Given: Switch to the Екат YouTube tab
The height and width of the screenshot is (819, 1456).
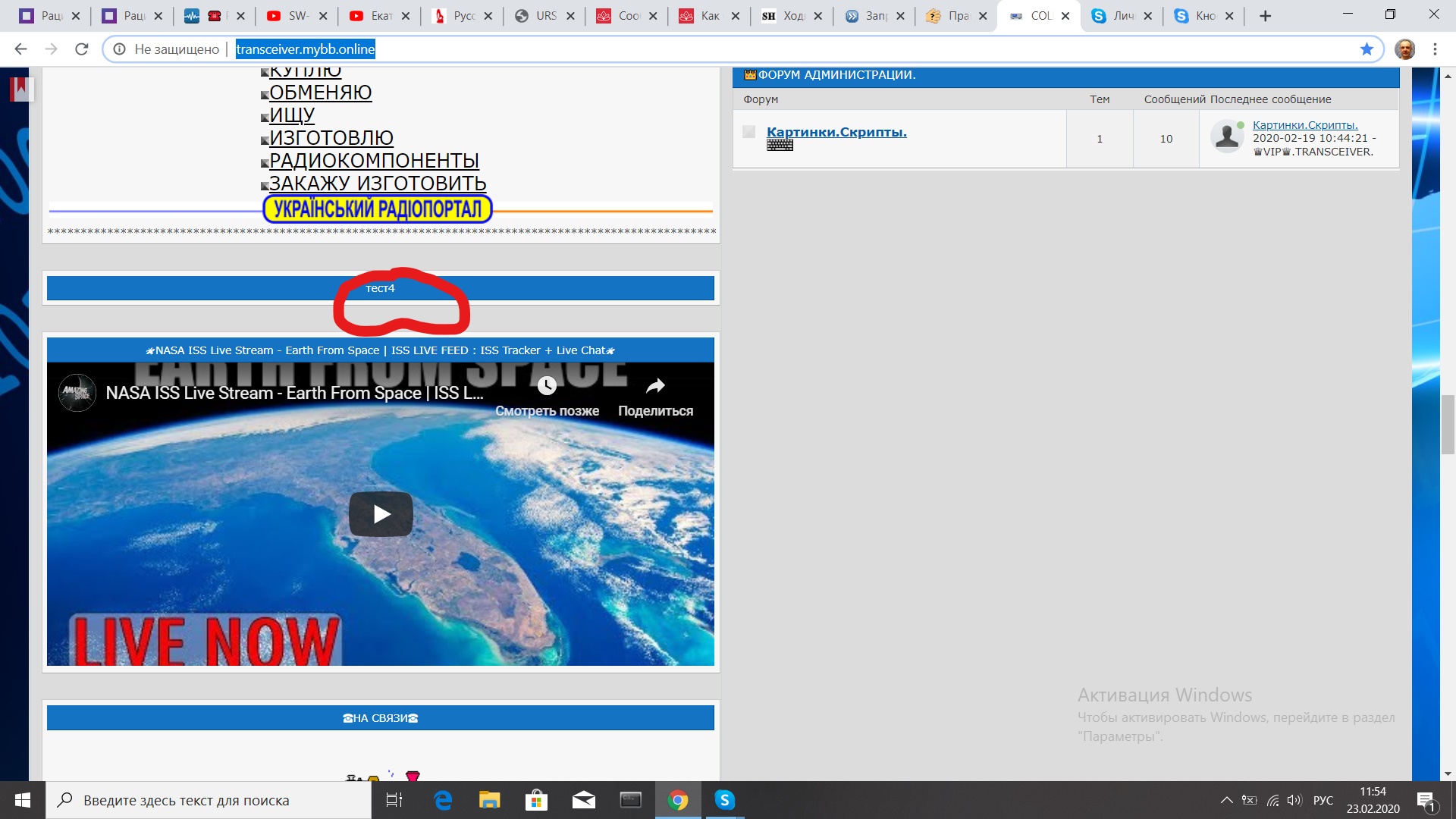Looking at the screenshot, I should pos(379,16).
